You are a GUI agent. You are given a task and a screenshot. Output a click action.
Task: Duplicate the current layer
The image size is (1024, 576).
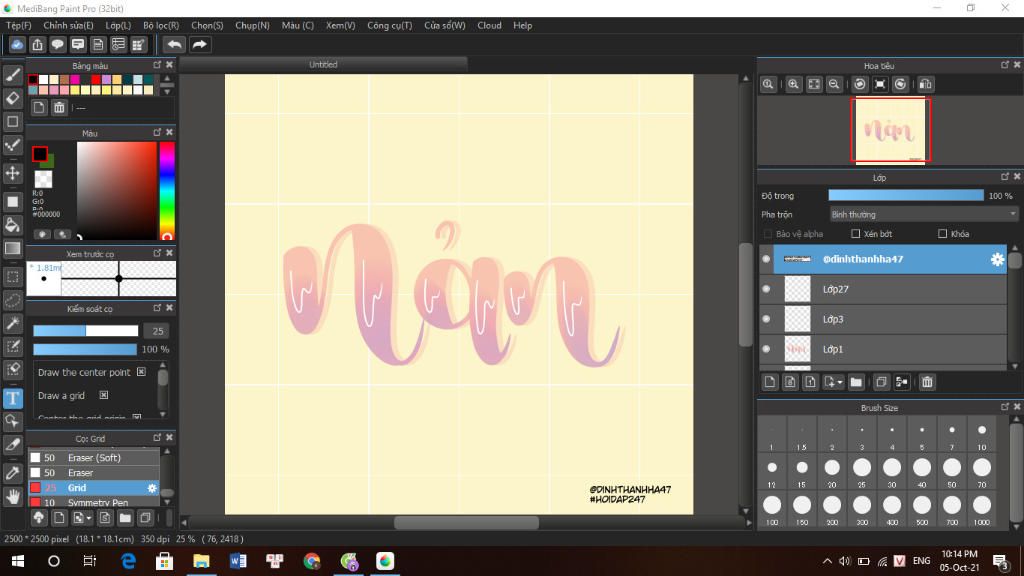[x=881, y=382]
